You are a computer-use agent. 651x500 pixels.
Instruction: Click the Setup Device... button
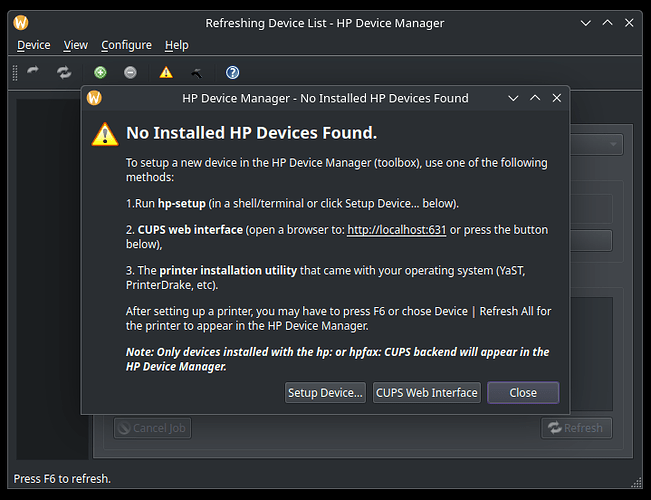326,392
